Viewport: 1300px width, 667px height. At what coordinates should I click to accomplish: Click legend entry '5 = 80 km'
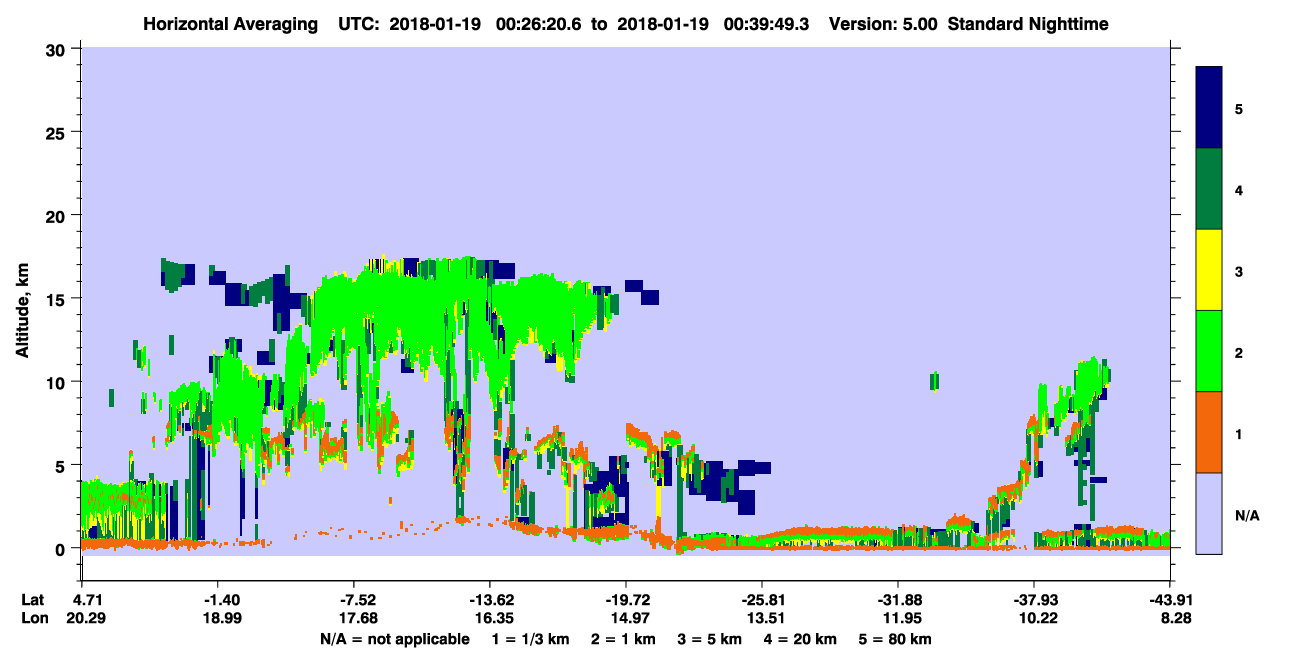point(896,639)
